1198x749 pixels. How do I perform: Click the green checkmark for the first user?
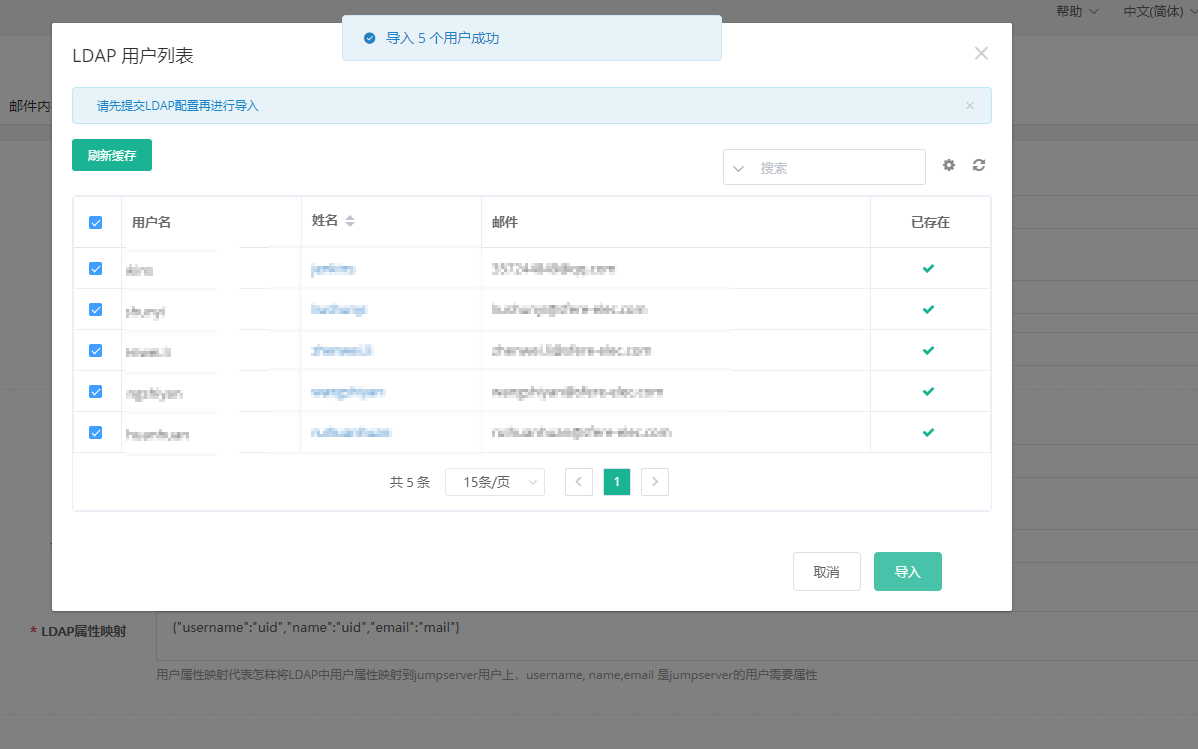coord(928,268)
